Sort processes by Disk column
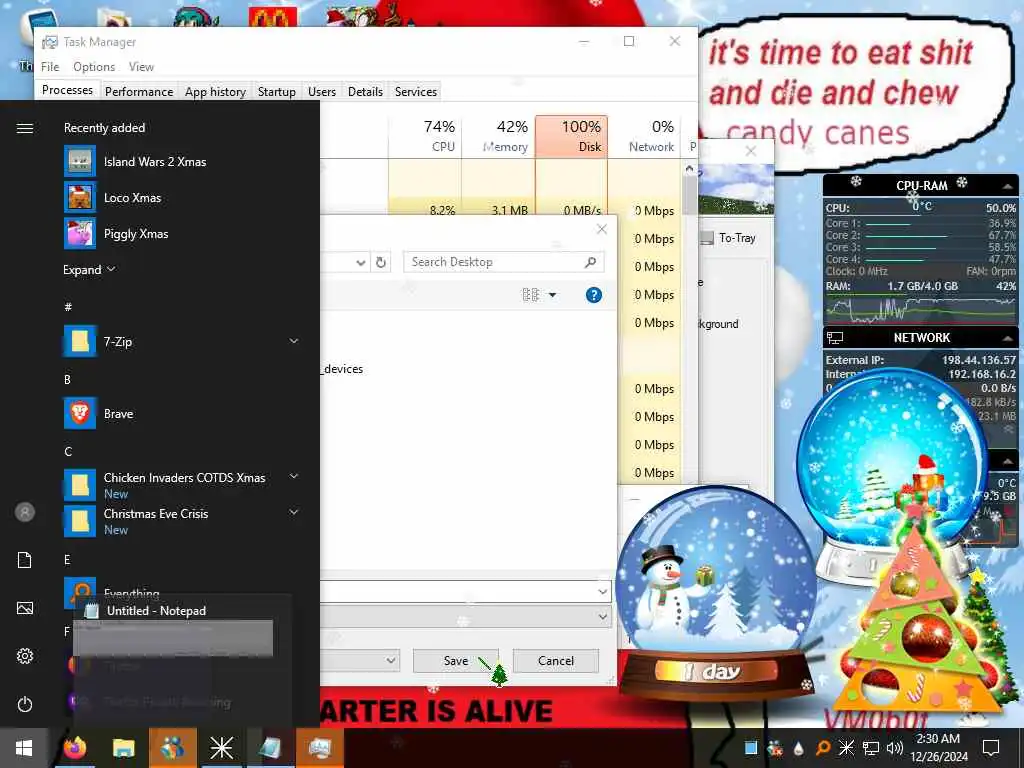This screenshot has height=768, width=1024. click(571, 136)
